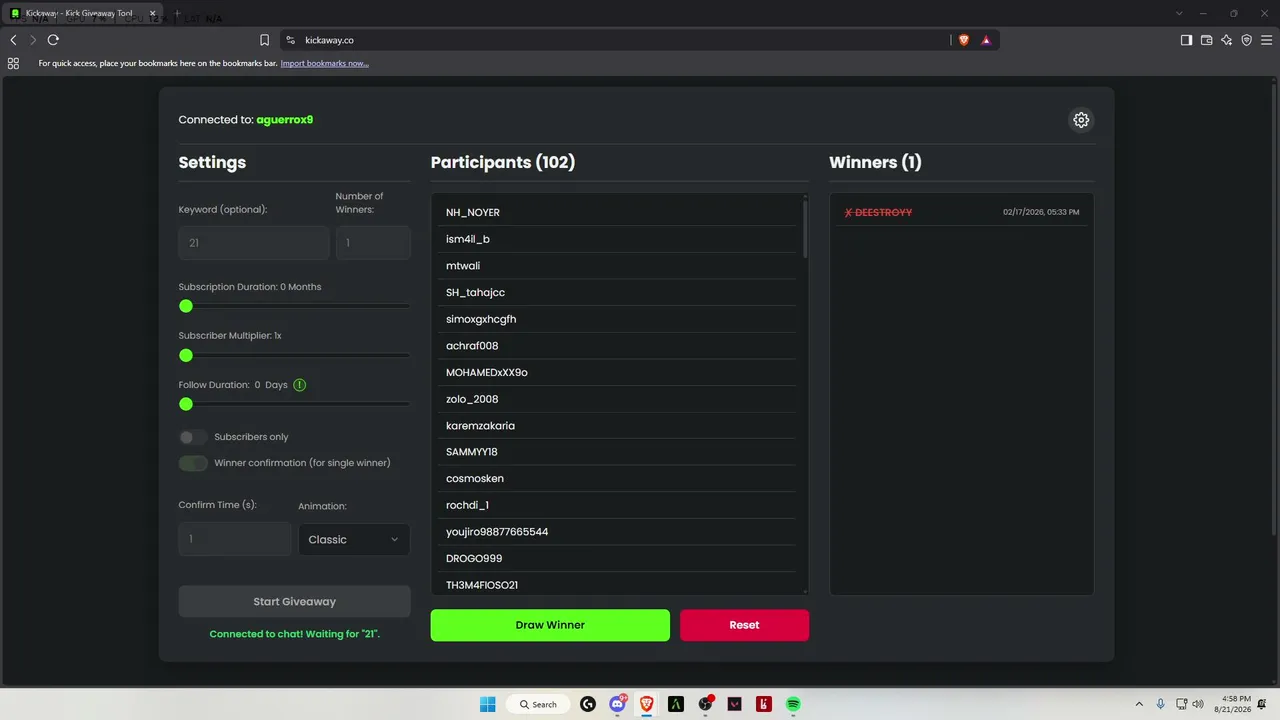Screen dimensions: 1280x720
Task: Expand the Animation Classic dropdown
Action: (354, 539)
